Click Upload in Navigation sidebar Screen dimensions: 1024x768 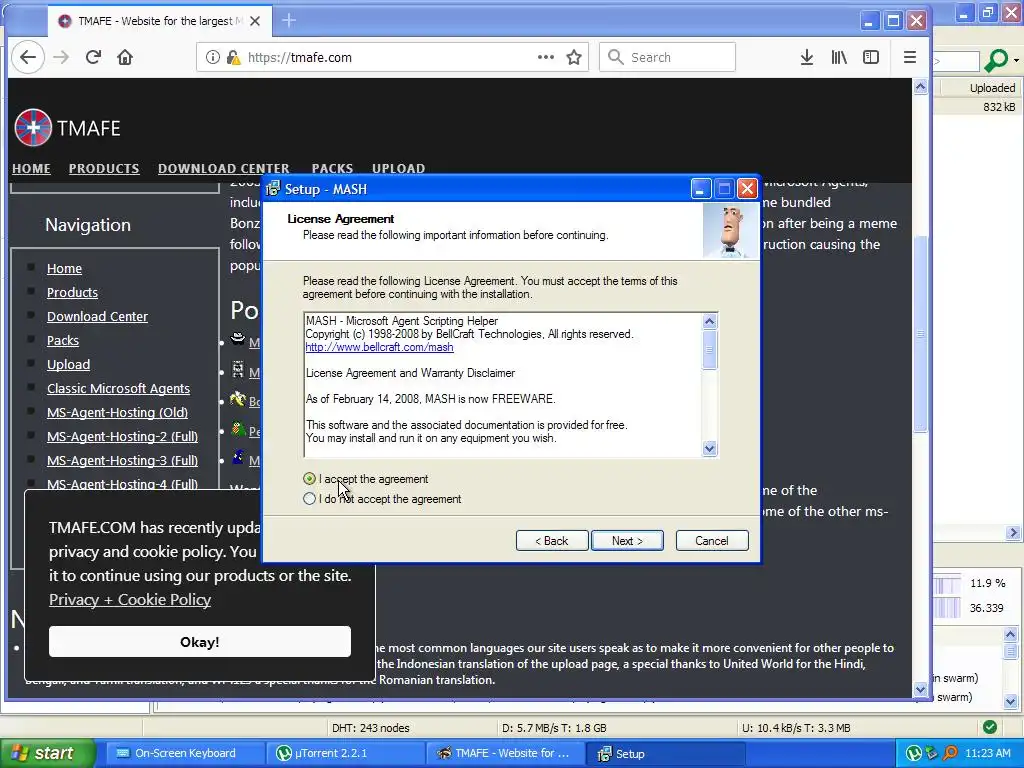coord(69,364)
